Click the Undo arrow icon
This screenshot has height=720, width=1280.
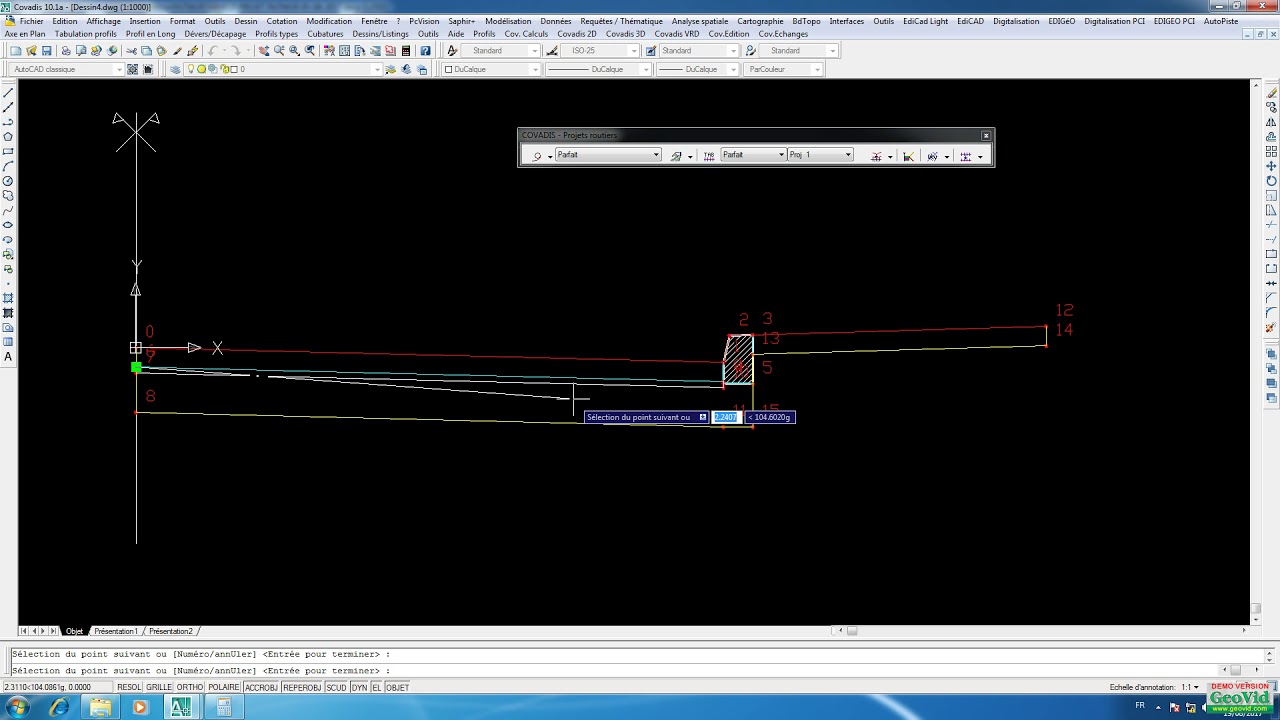click(212, 51)
